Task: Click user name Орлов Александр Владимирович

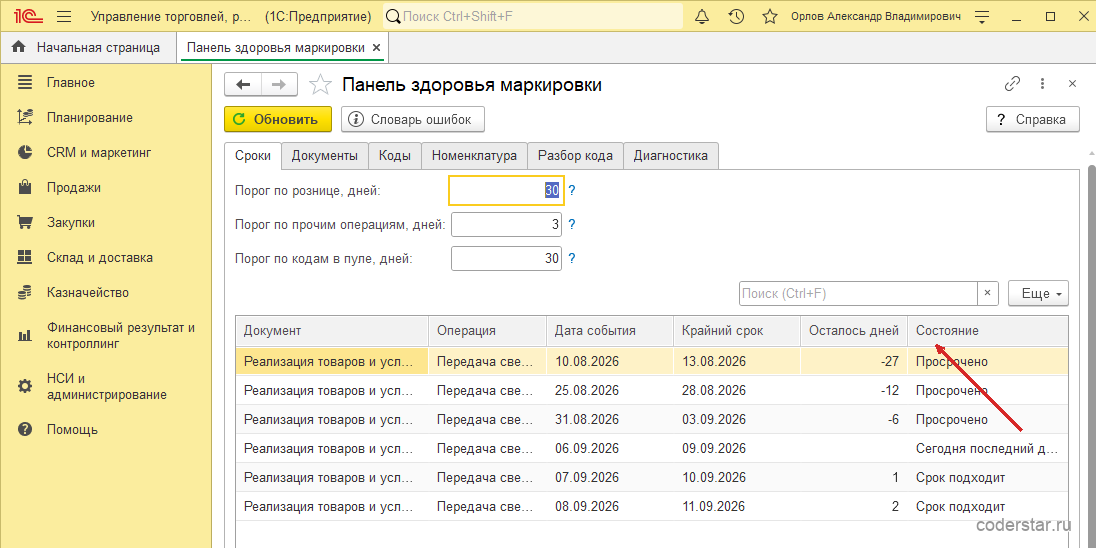Action: 876,16
